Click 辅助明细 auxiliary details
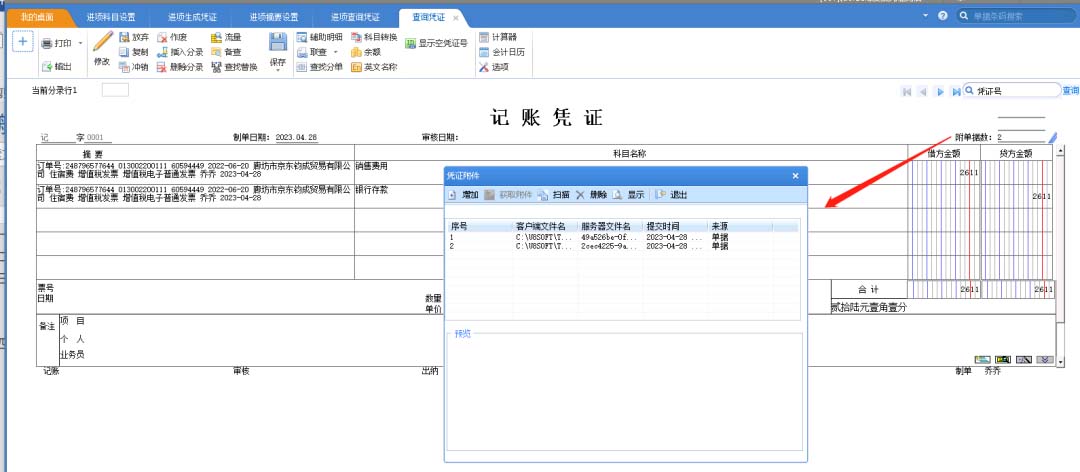The height and width of the screenshot is (472, 1080). [x=320, y=37]
